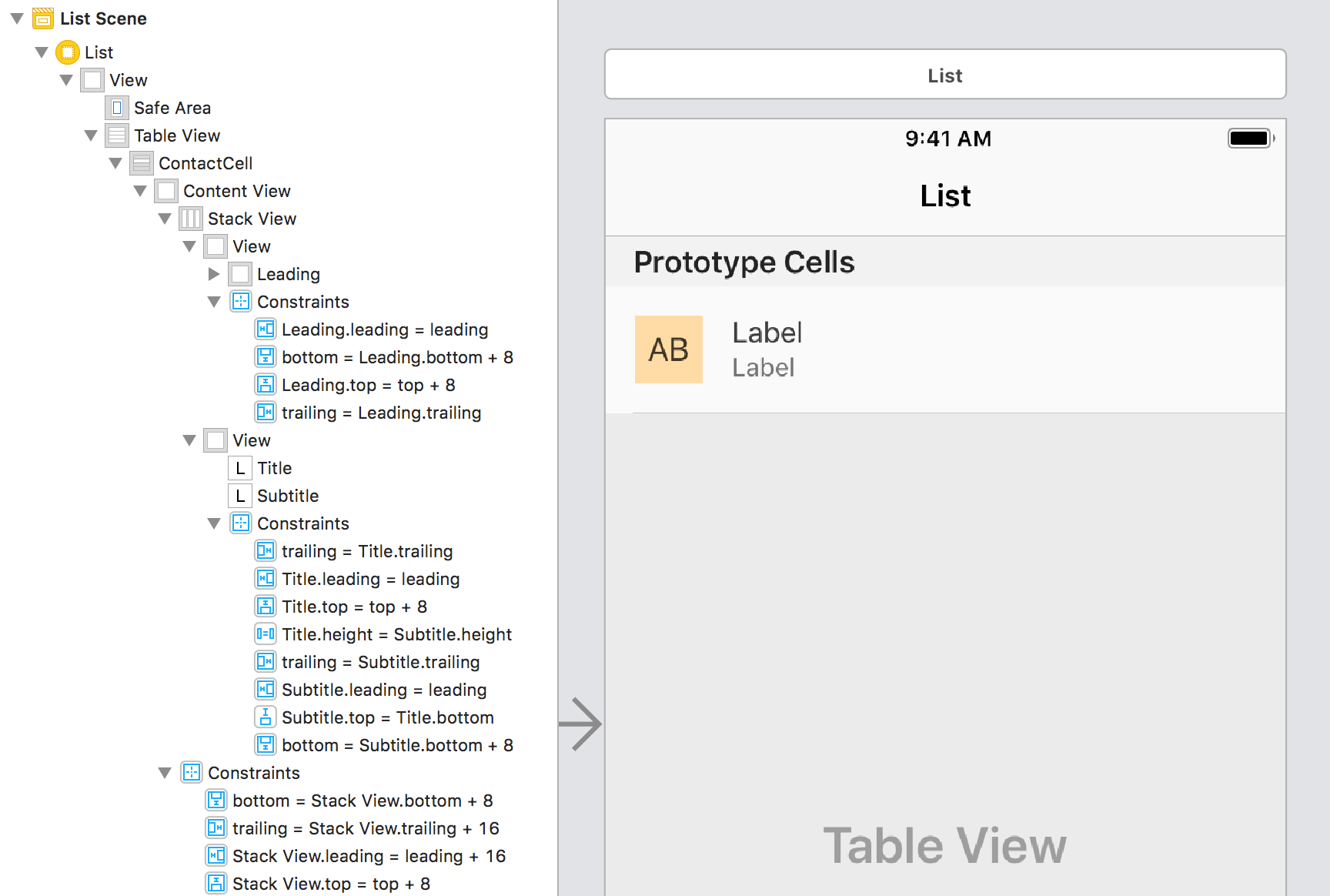Click the icon for Subtitle.leading = leading
This screenshot has width=1330, height=896.
click(265, 690)
